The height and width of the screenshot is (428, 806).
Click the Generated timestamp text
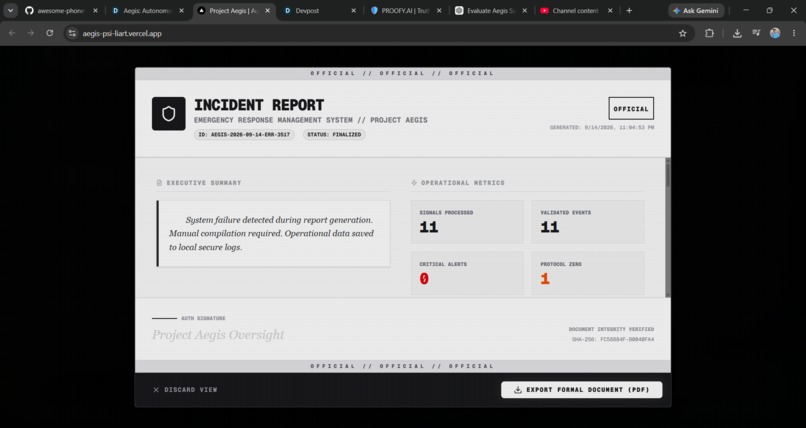[602, 127]
